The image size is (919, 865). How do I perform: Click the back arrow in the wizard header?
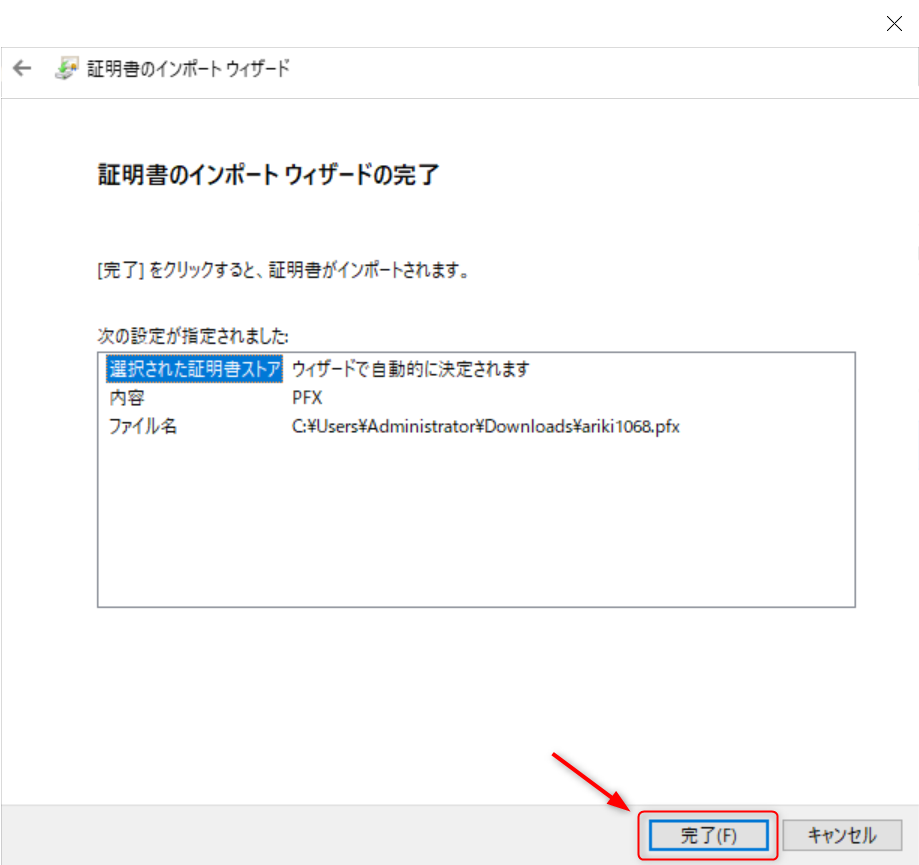pos(22,69)
